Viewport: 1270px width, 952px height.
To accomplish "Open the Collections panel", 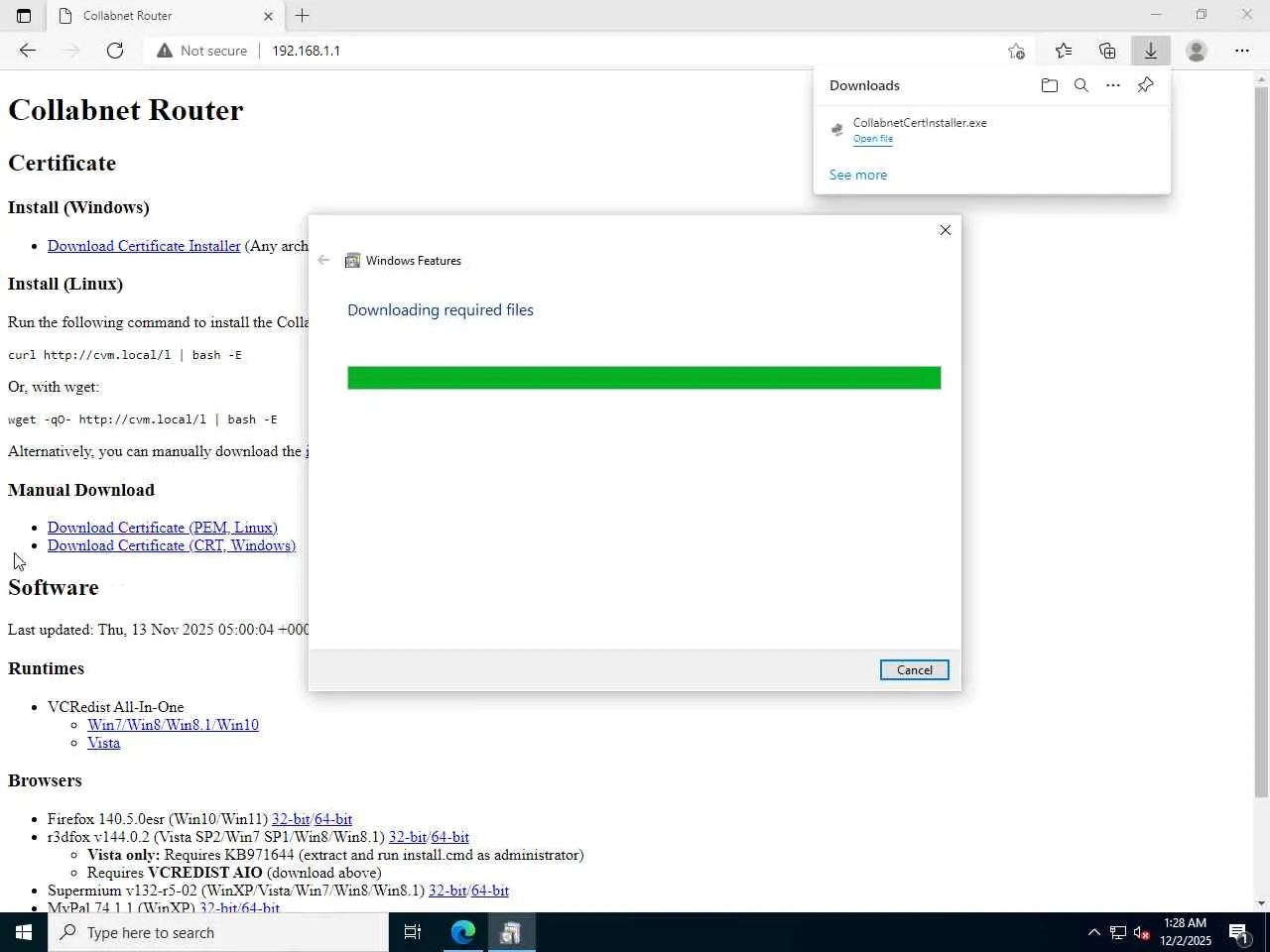I will pyautogui.click(x=1107, y=51).
